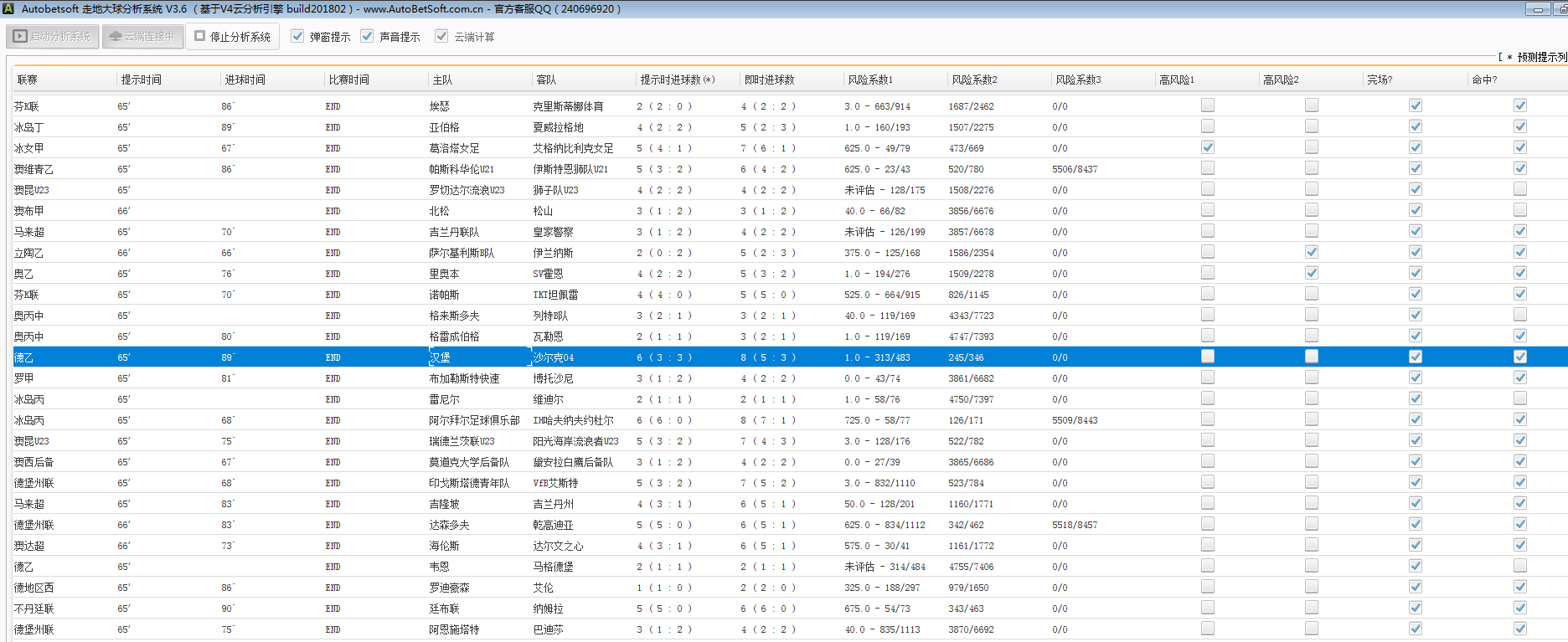This screenshot has height=642, width=1568.
Task: Select the 克里斯蒂娜体育 away team cell
Action: pyautogui.click(x=568, y=106)
